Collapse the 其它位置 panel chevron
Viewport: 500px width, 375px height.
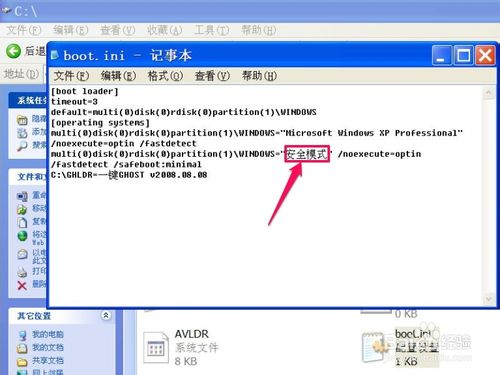(x=106, y=315)
